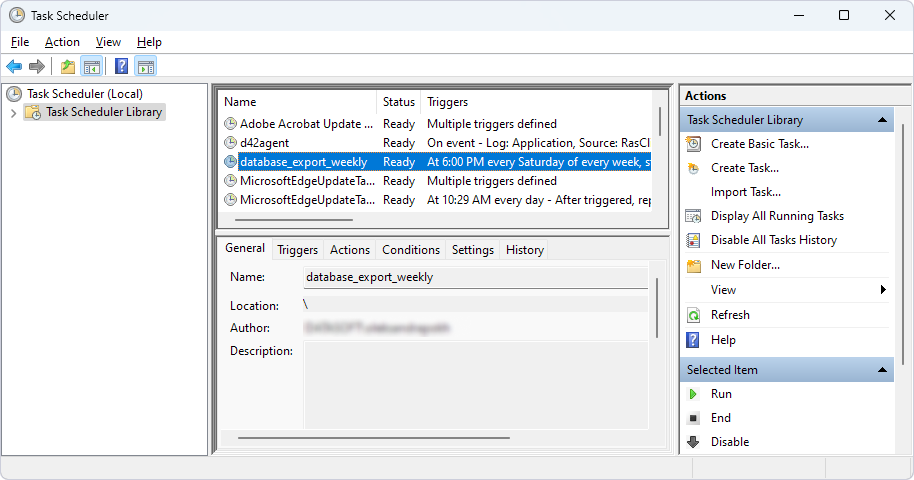This screenshot has height=480, width=914.
Task: Select the Task Scheduler (Local) tree root
Action: coord(85,94)
